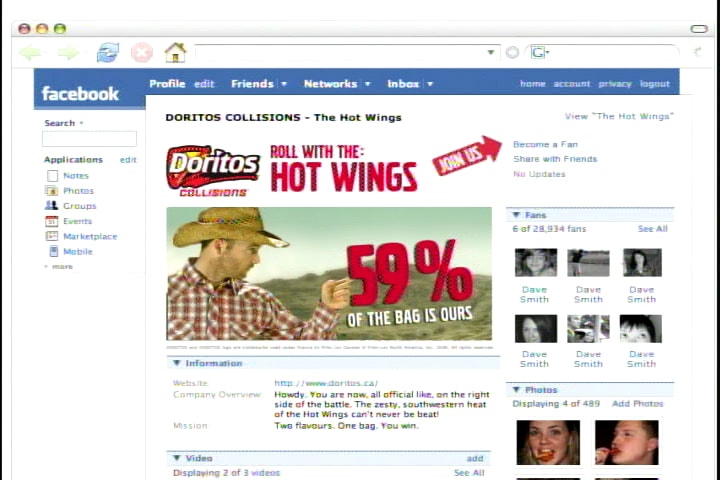Open the Marketplace application icon
The height and width of the screenshot is (480, 720).
point(51,236)
